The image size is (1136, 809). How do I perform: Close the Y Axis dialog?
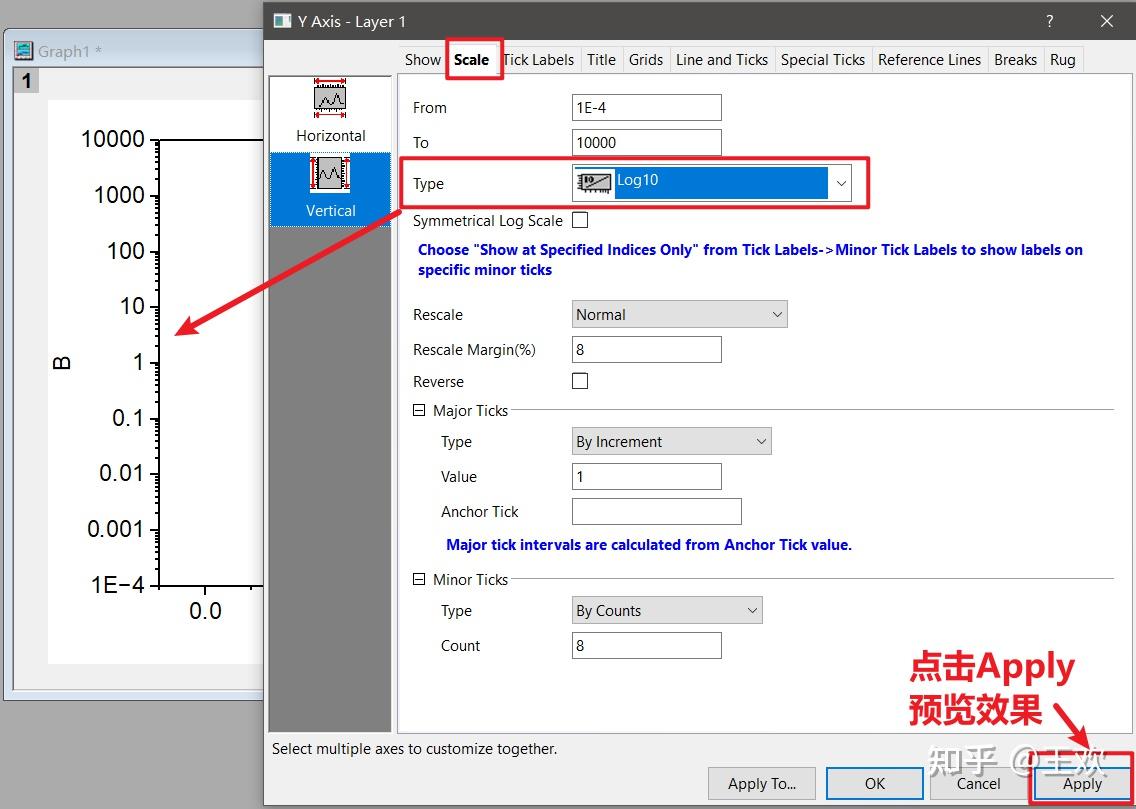tap(1106, 21)
